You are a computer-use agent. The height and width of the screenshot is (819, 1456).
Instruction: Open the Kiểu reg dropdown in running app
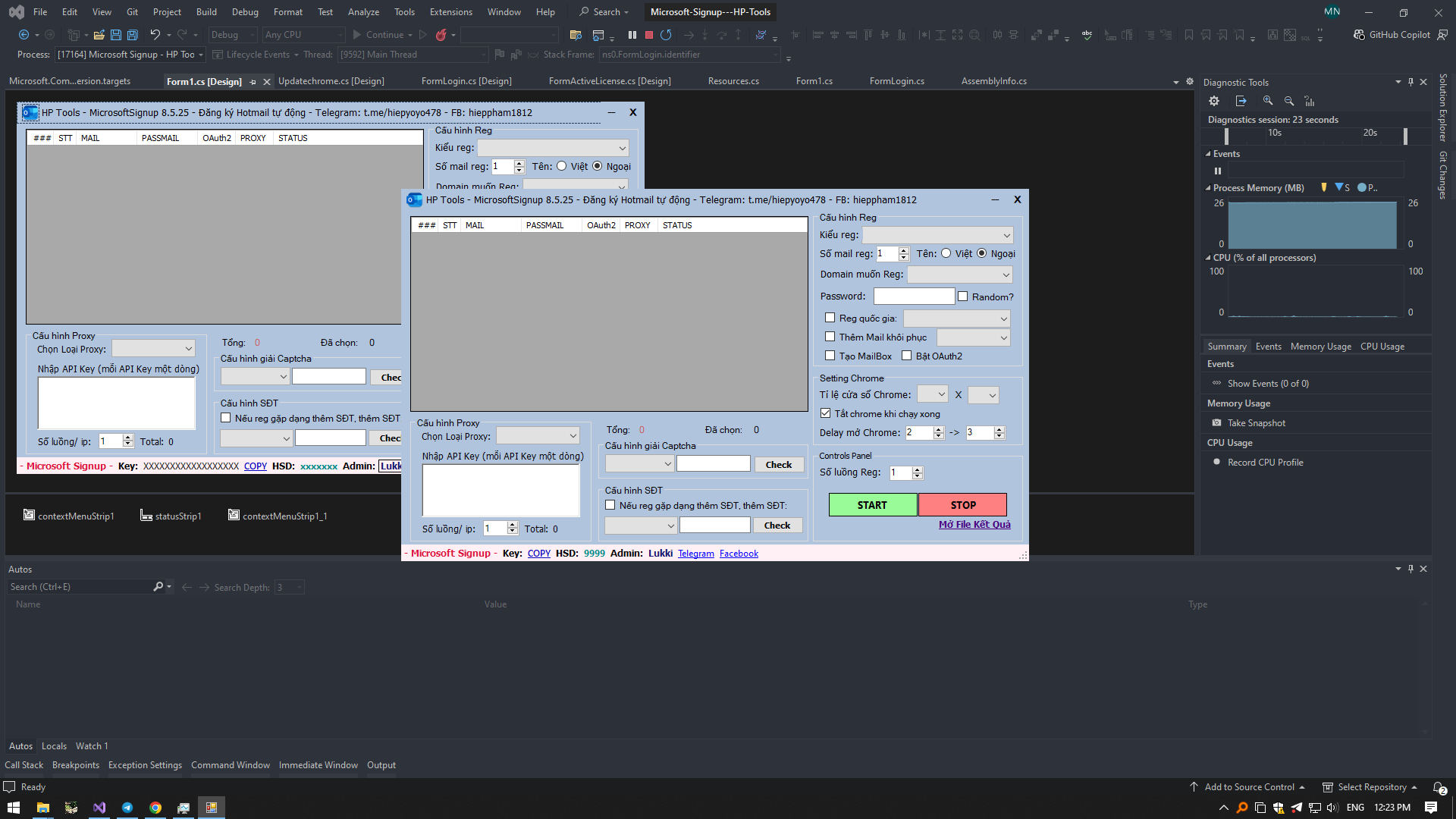click(937, 235)
